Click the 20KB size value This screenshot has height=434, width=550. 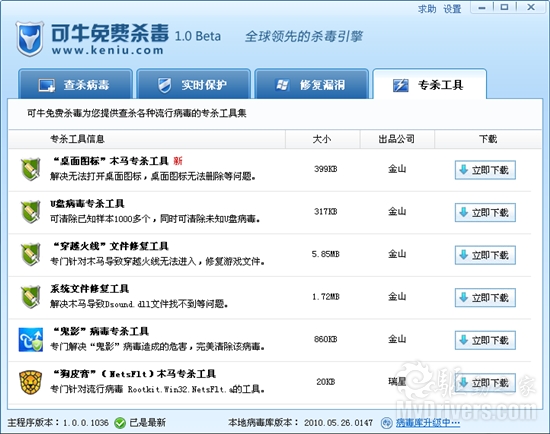[326, 382]
